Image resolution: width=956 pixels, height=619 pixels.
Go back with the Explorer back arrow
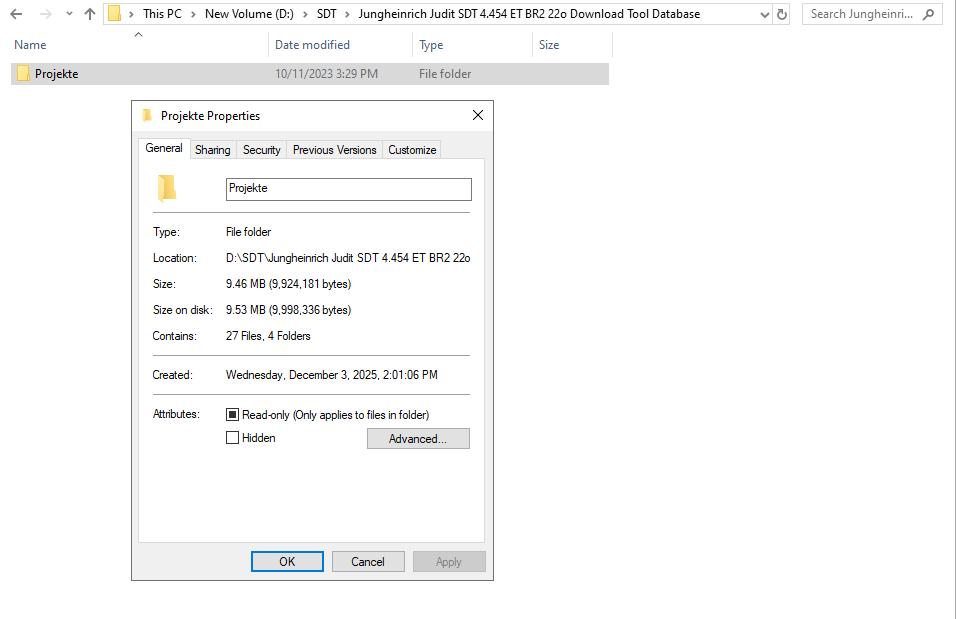click(x=16, y=14)
